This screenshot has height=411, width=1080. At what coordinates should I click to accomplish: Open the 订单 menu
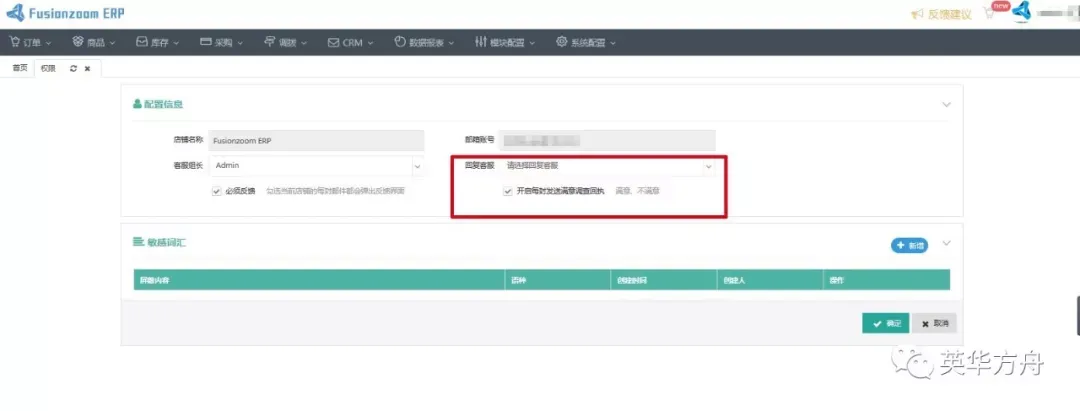(30, 42)
